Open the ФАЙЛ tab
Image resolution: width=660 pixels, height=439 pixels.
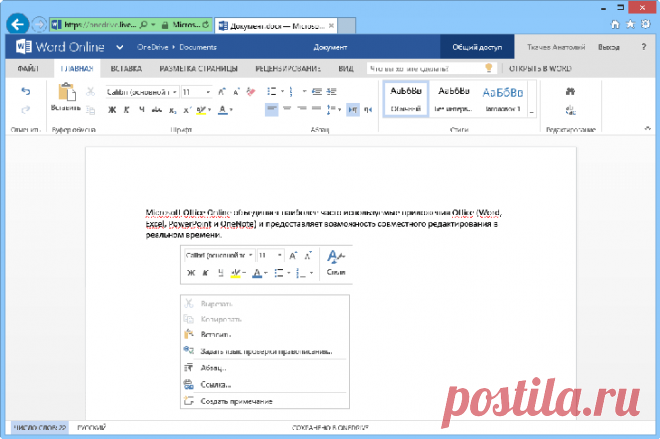pyautogui.click(x=28, y=69)
